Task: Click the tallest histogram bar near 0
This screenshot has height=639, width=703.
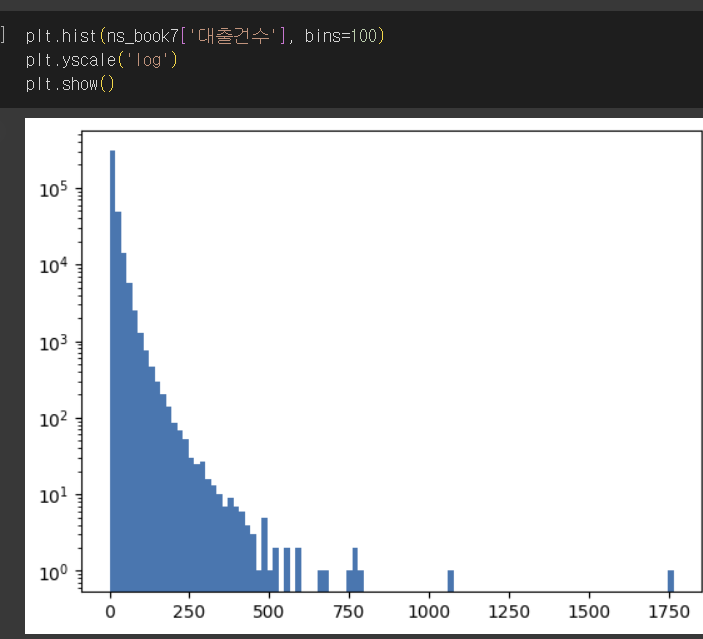Action: tap(113, 371)
